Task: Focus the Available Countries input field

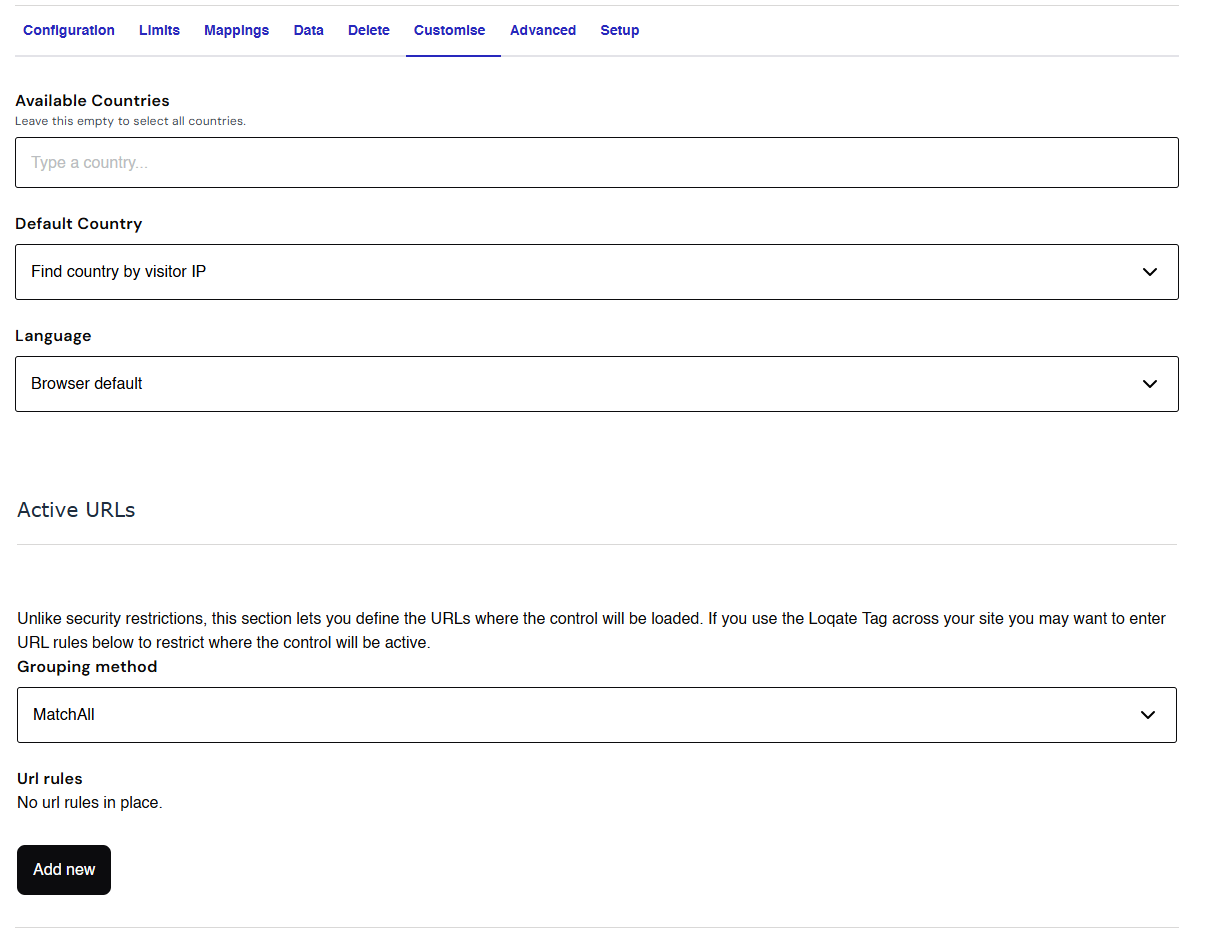Action: pos(597,162)
